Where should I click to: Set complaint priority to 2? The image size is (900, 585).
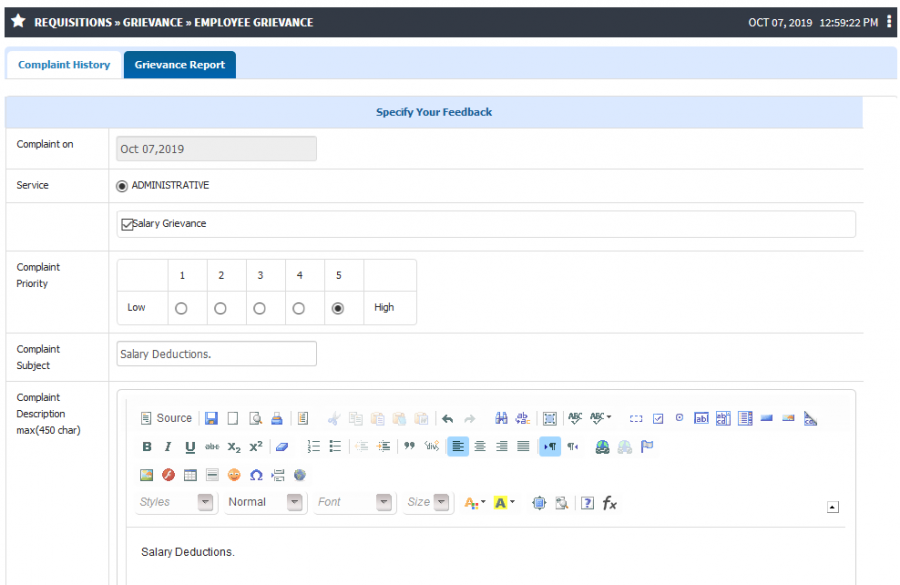click(220, 308)
